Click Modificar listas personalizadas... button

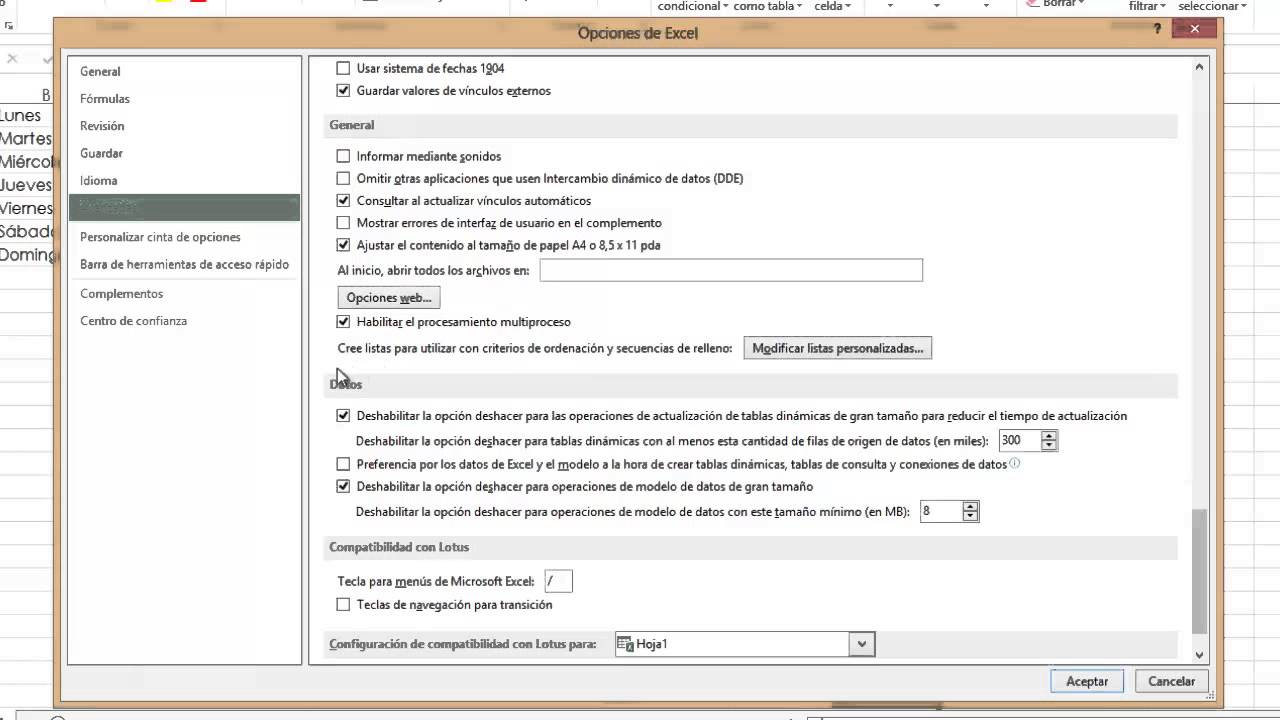pyautogui.click(x=837, y=348)
